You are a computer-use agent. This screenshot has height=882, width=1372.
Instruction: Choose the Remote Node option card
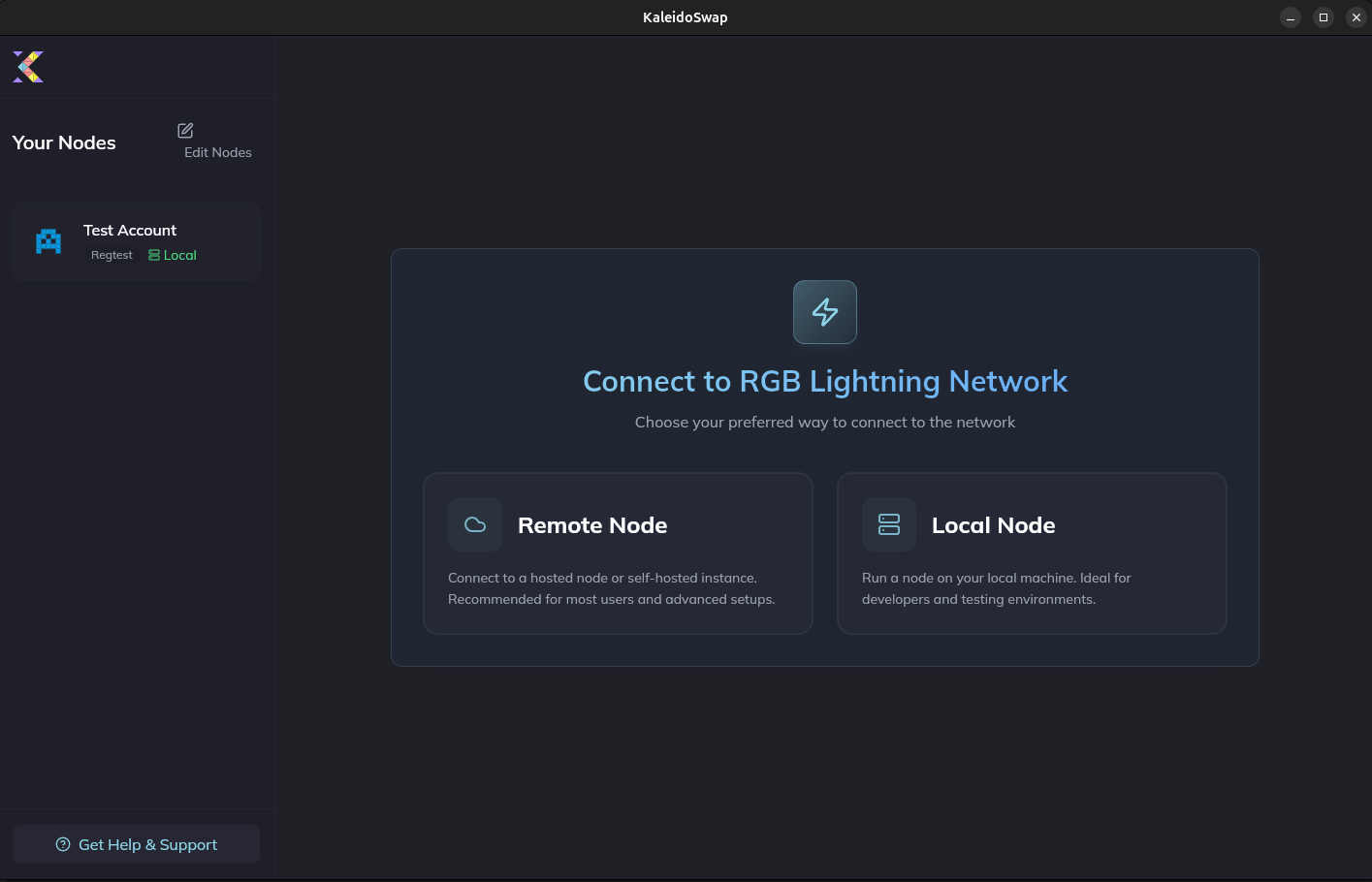618,553
